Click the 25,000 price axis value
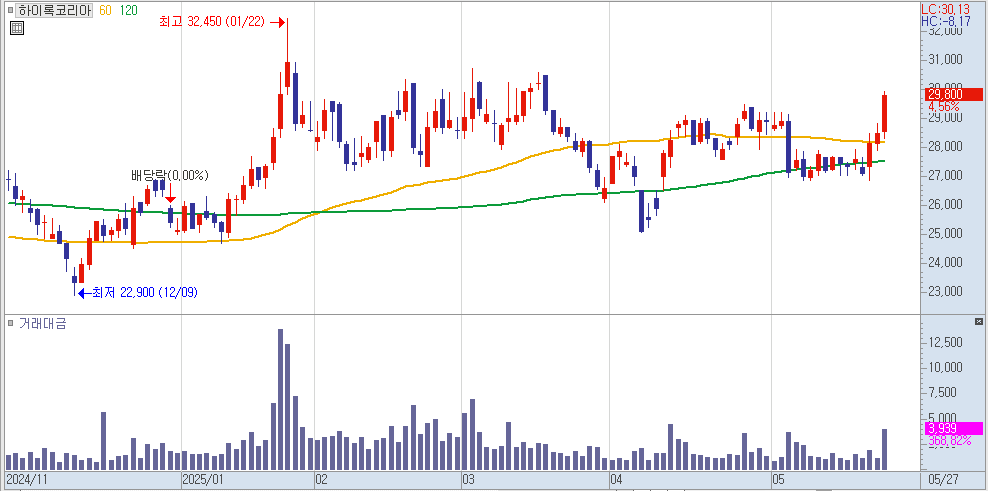Image resolution: width=988 pixels, height=491 pixels. 944,233
